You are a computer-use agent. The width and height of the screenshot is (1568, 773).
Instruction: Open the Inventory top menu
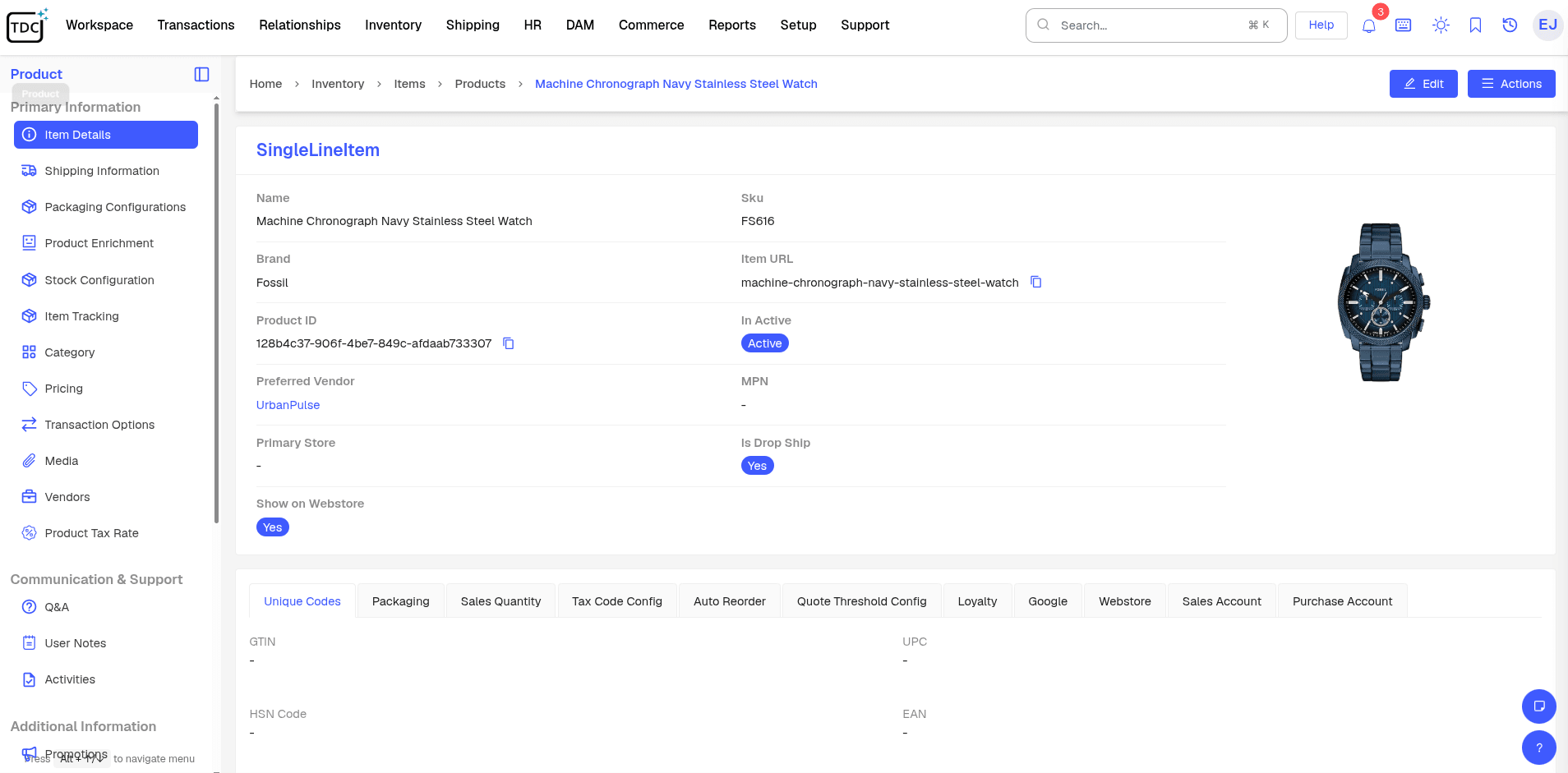[393, 25]
